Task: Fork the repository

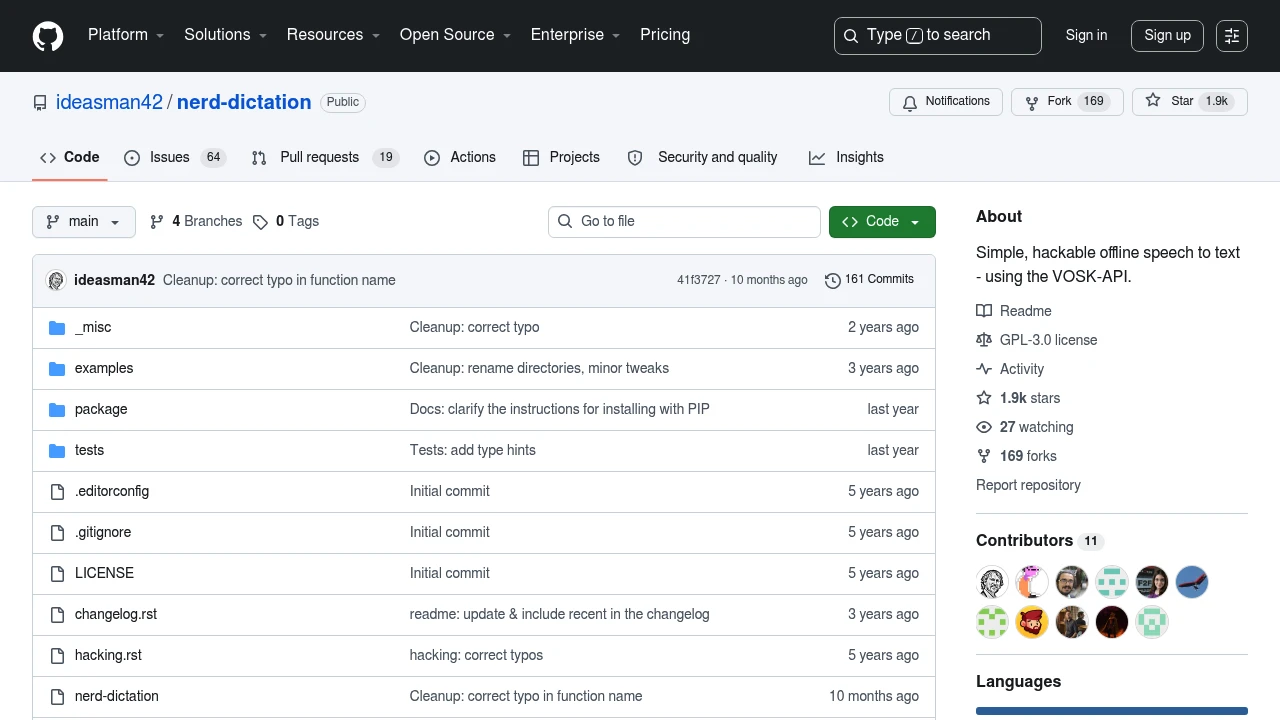Action: [1067, 102]
